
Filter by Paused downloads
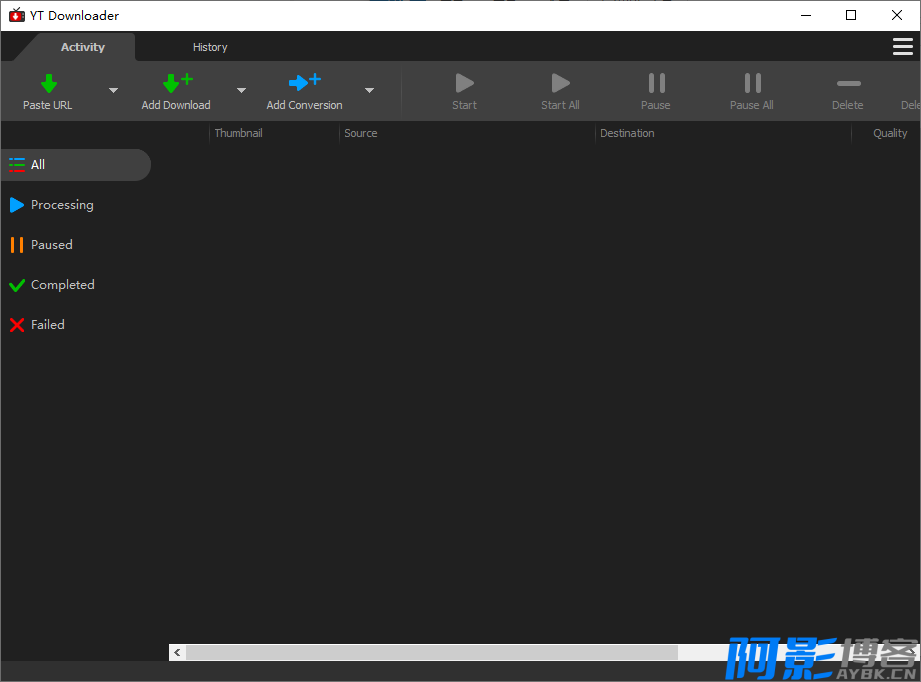pos(41,245)
